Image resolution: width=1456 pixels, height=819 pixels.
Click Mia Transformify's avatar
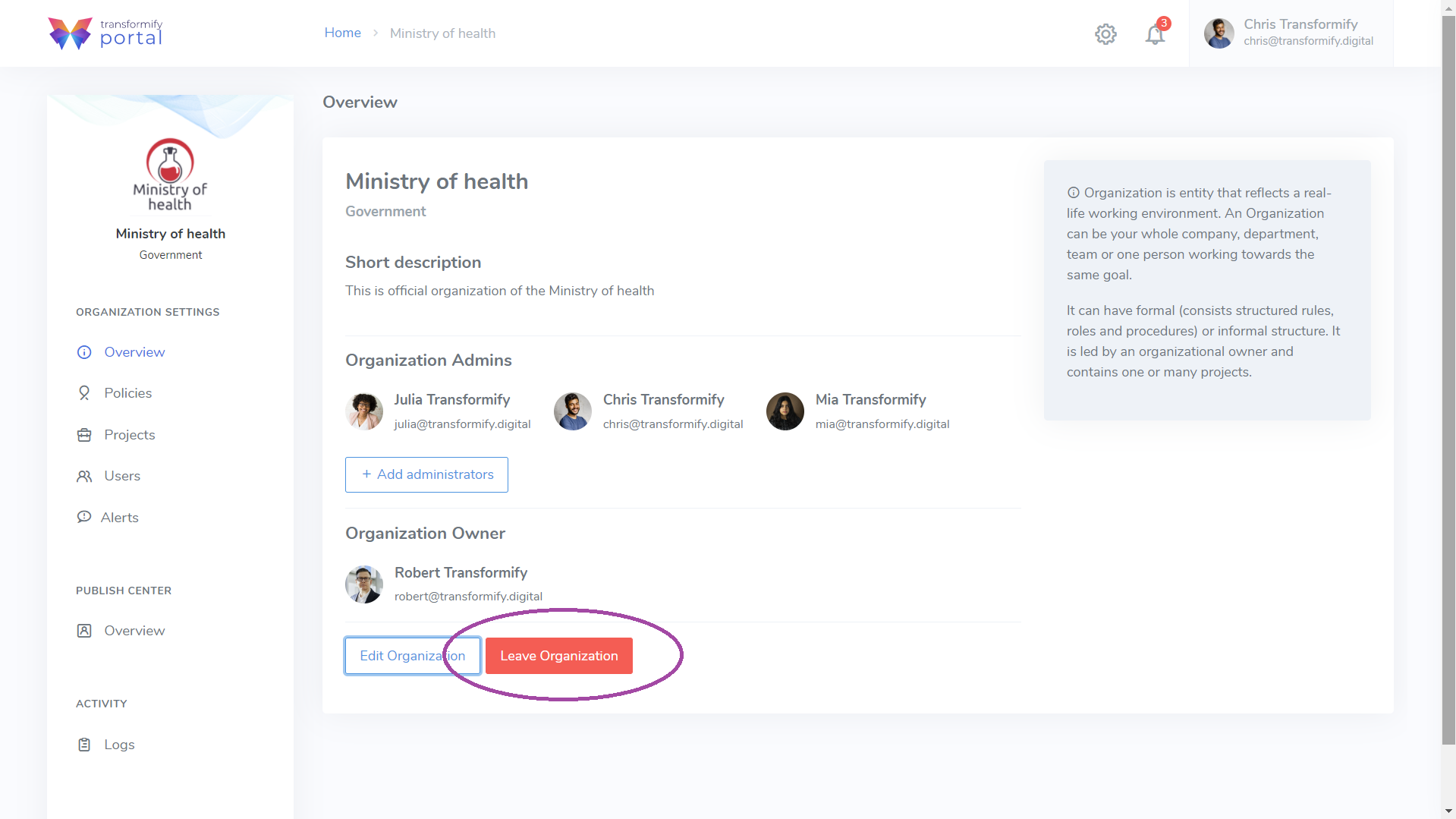pyautogui.click(x=785, y=411)
